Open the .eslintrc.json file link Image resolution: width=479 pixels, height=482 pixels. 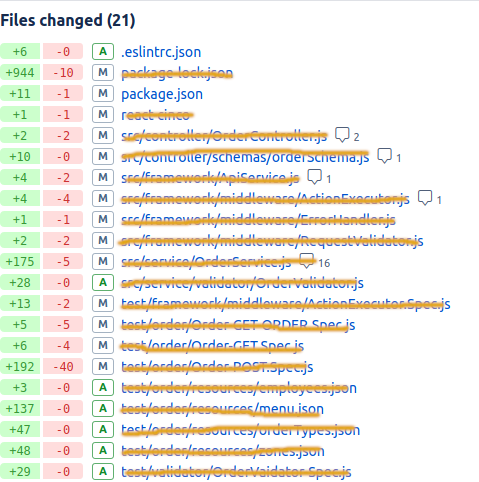click(161, 52)
